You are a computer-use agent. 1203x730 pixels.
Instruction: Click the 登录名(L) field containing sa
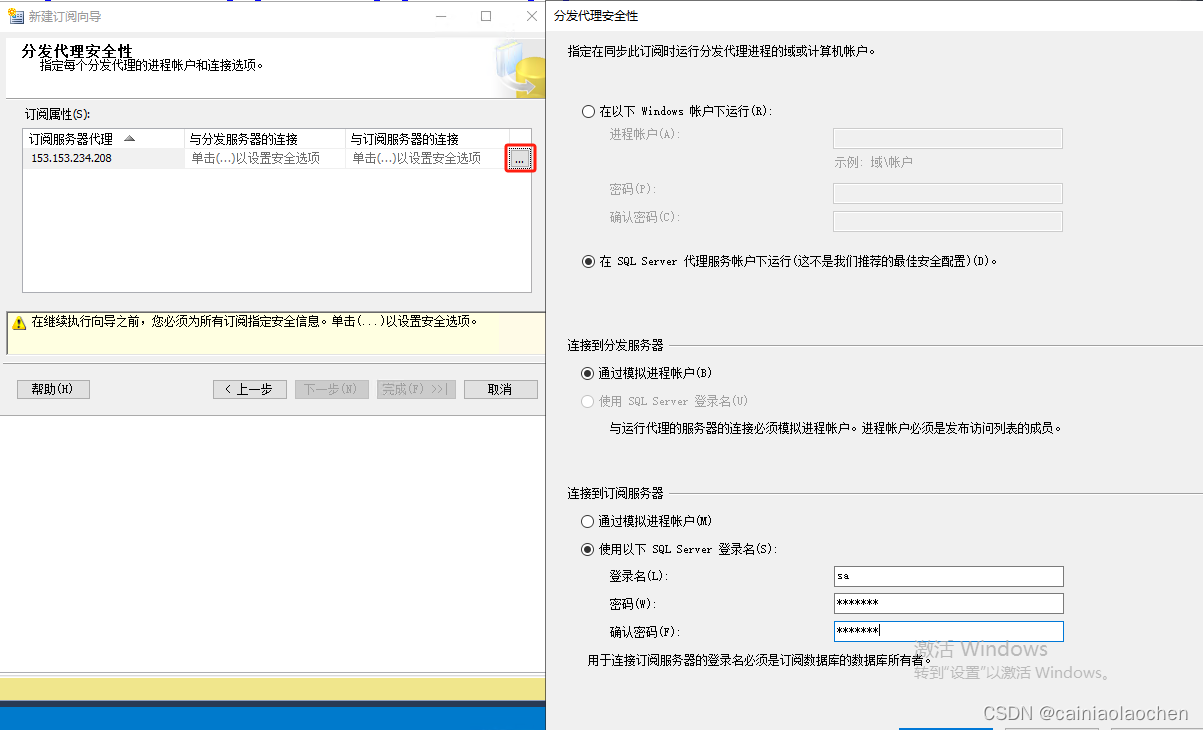pyautogui.click(x=948, y=576)
